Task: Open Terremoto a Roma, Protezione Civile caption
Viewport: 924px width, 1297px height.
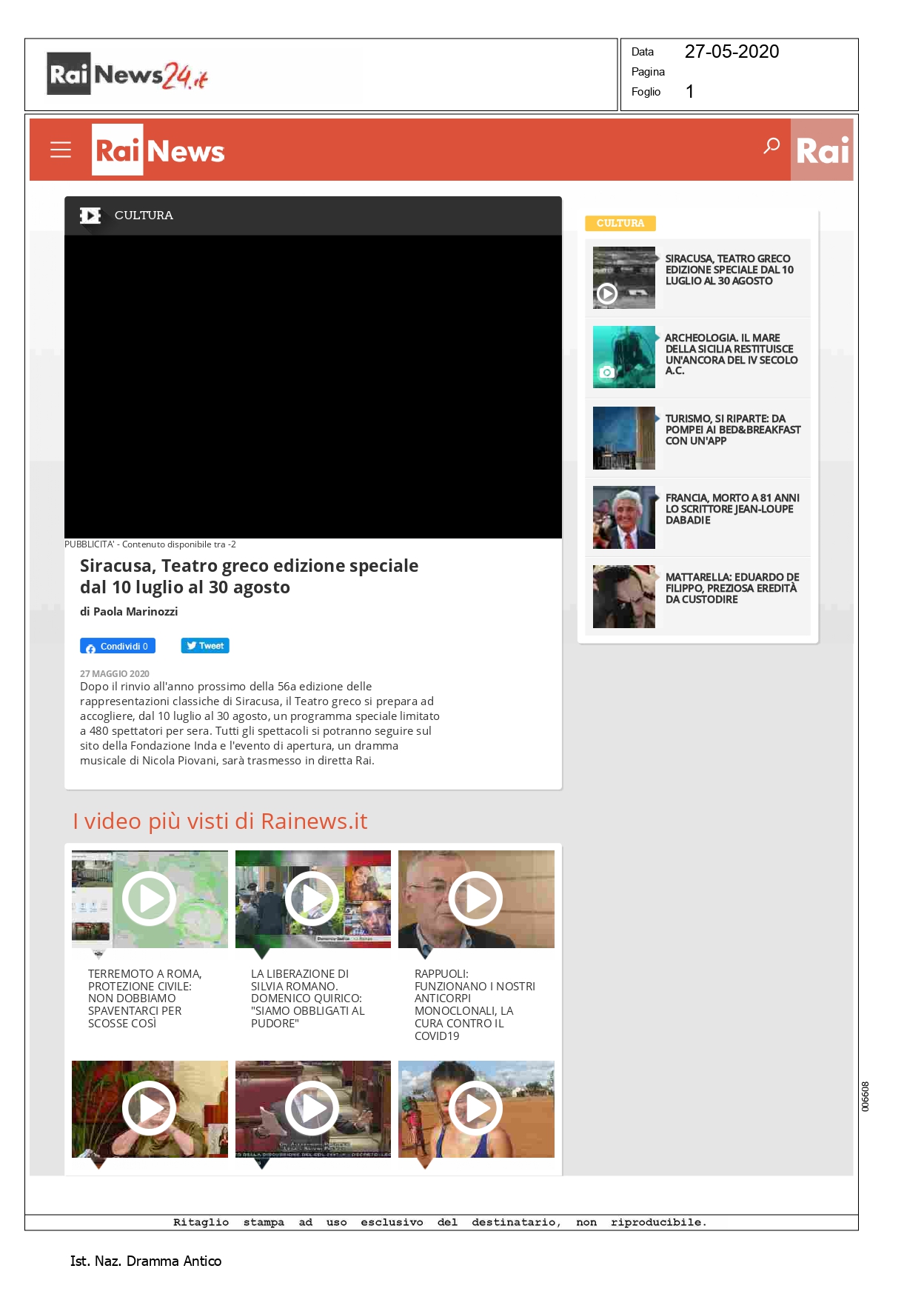Action: 145,998
